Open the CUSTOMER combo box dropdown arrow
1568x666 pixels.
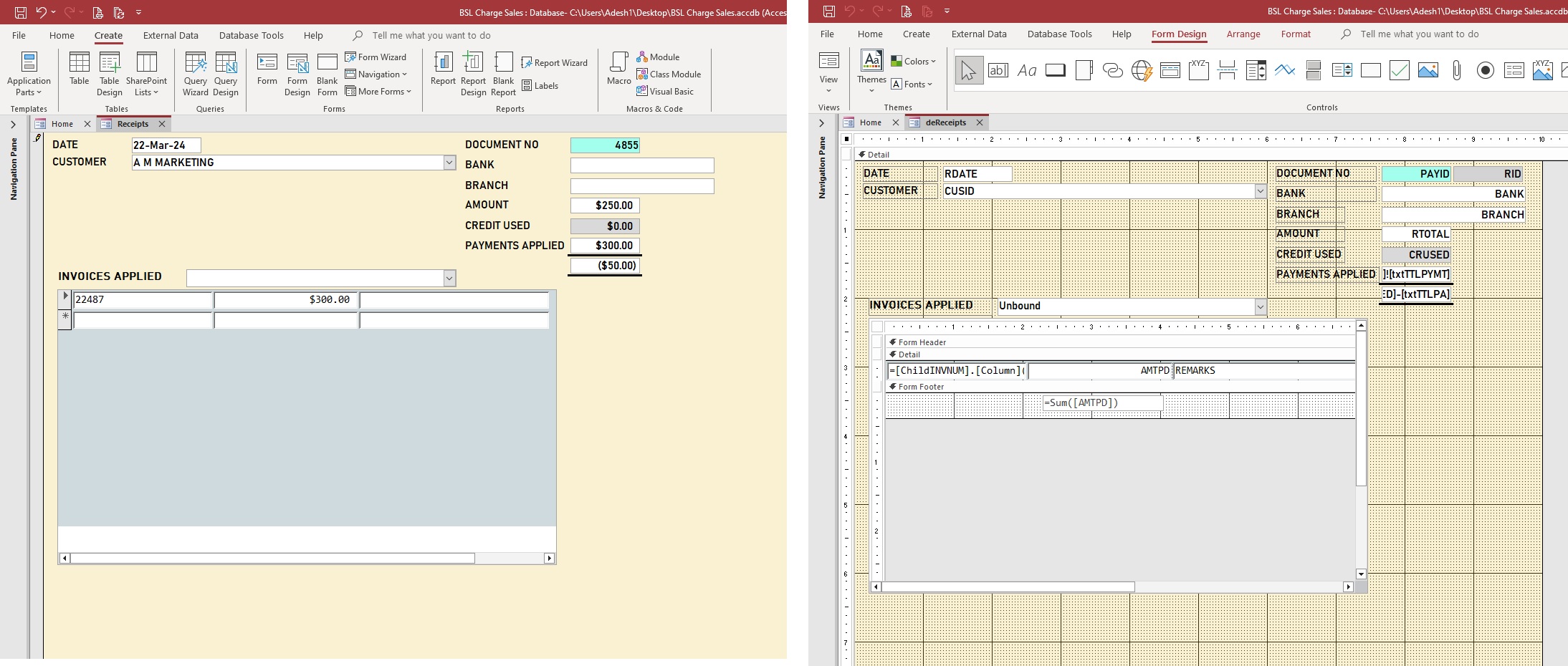click(x=449, y=163)
